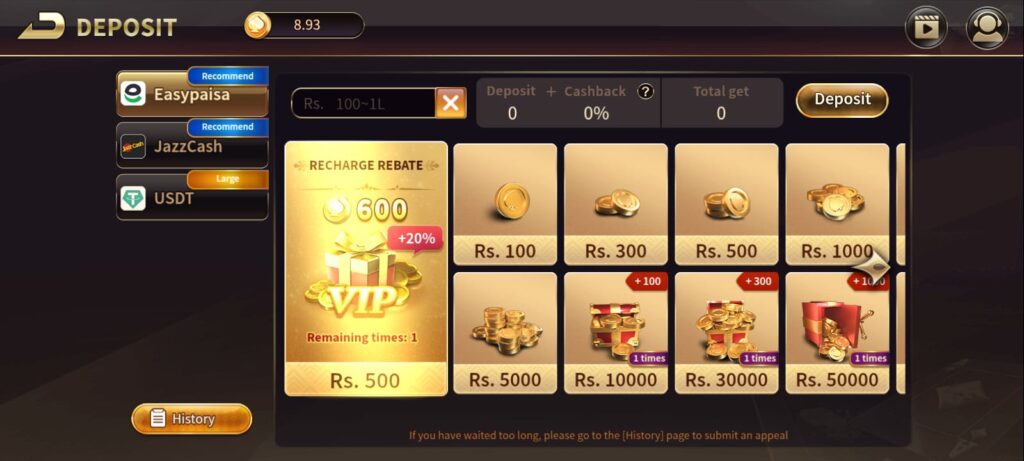Image resolution: width=1024 pixels, height=461 pixels.
Task: Select the Rs. 30000 package with +300 bonus
Action: click(x=726, y=333)
